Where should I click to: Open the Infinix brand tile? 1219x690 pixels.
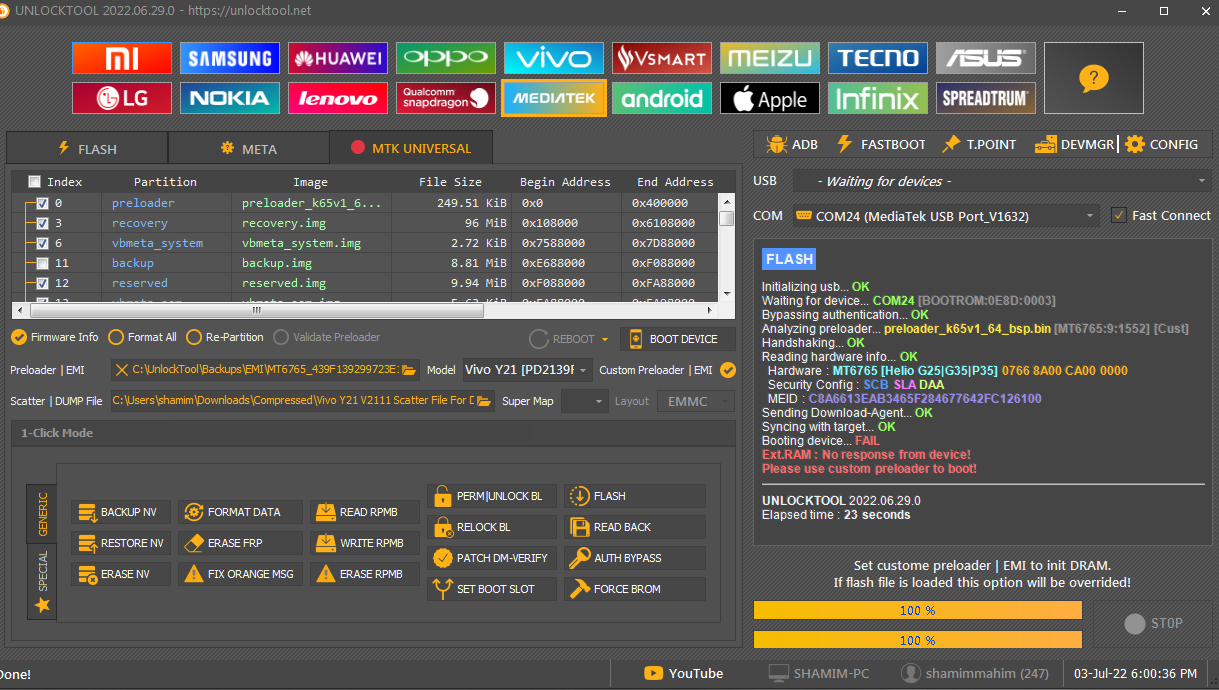tap(878, 98)
